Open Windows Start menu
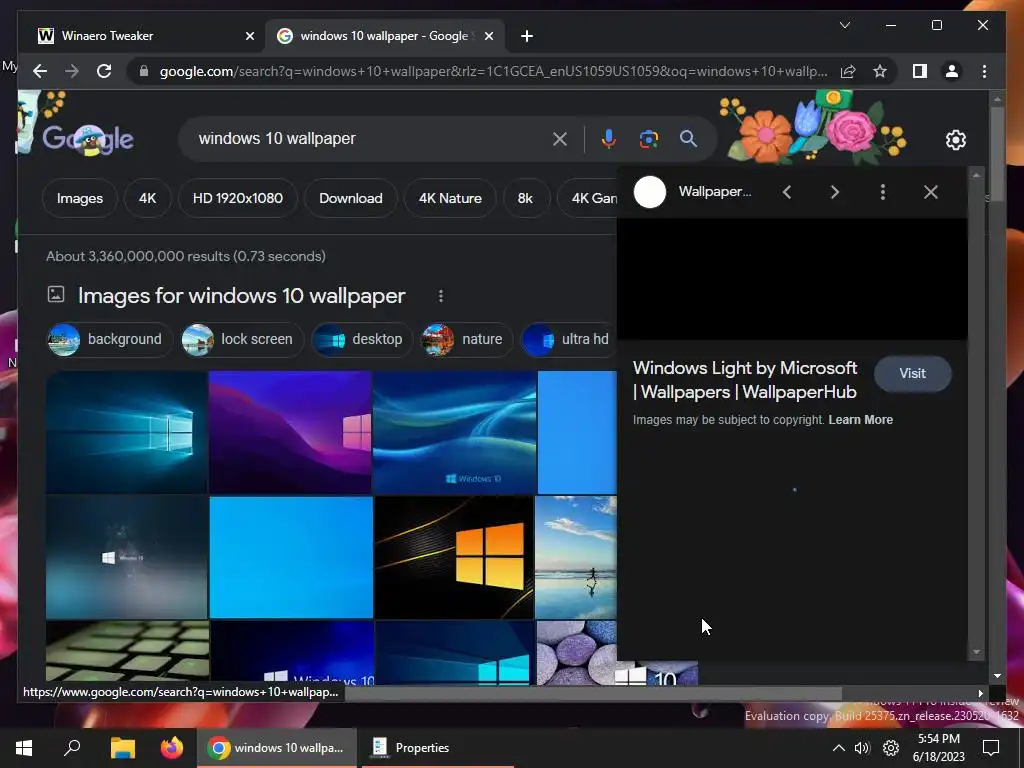This screenshot has height=768, width=1024. coord(24,748)
